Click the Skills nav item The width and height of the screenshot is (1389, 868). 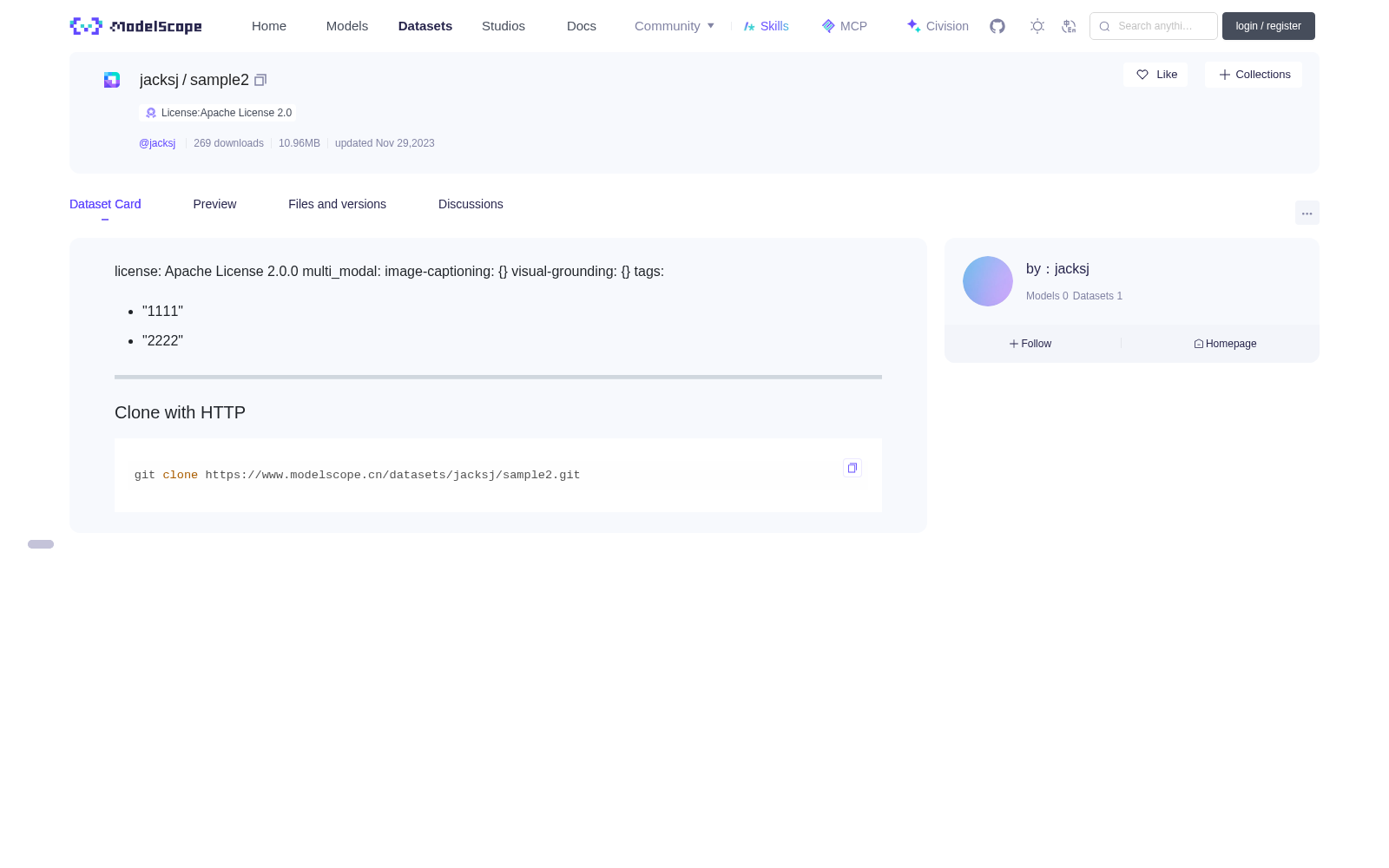767,26
